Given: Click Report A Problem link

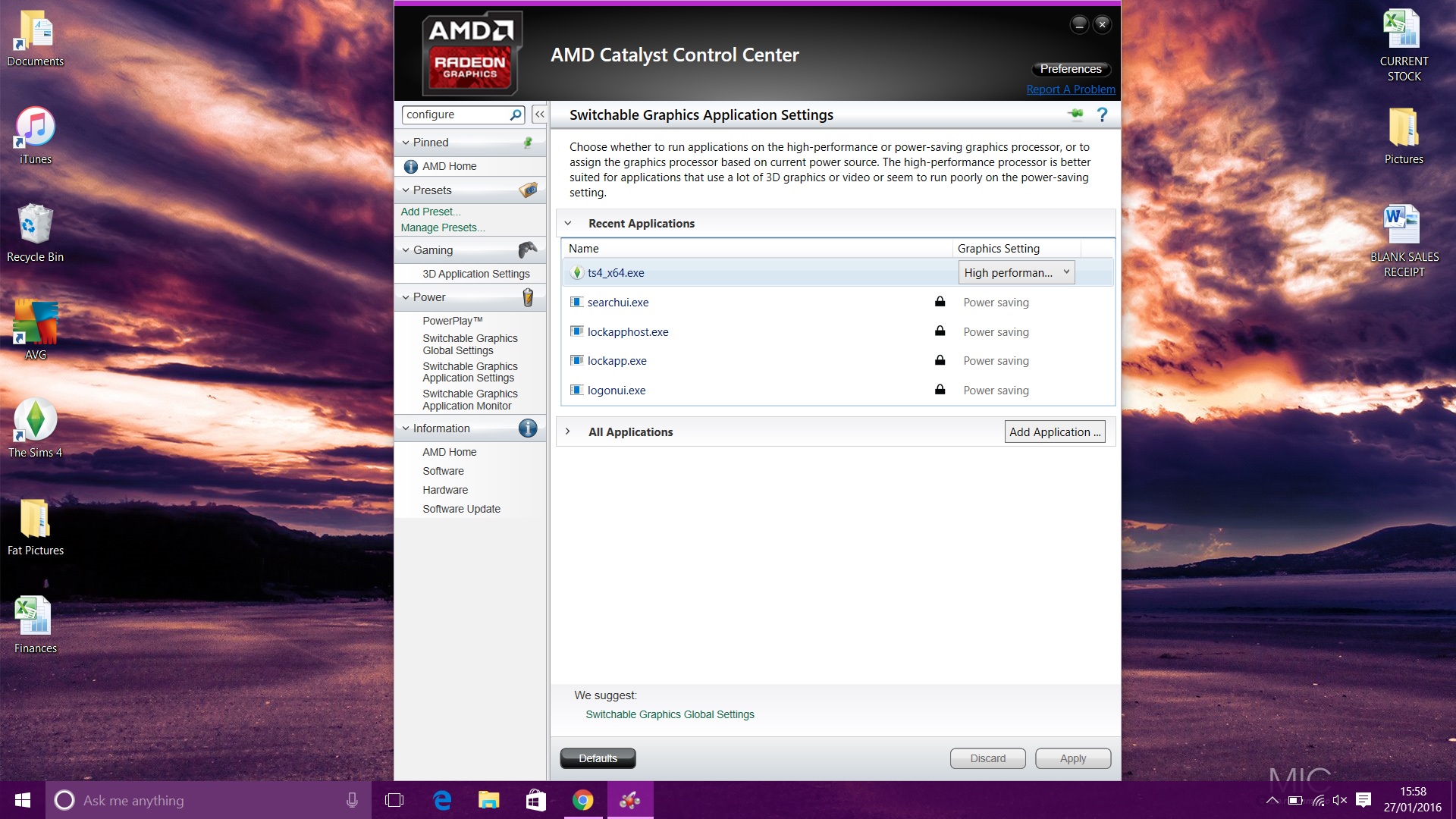Looking at the screenshot, I should pos(1071,89).
